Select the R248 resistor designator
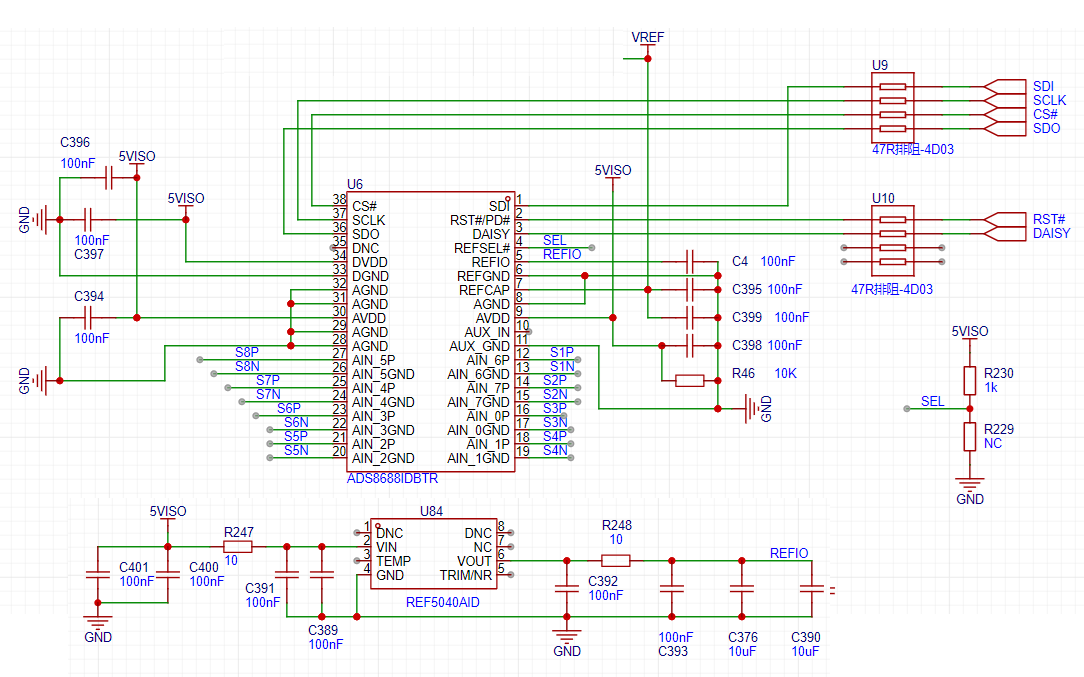 pos(617,526)
